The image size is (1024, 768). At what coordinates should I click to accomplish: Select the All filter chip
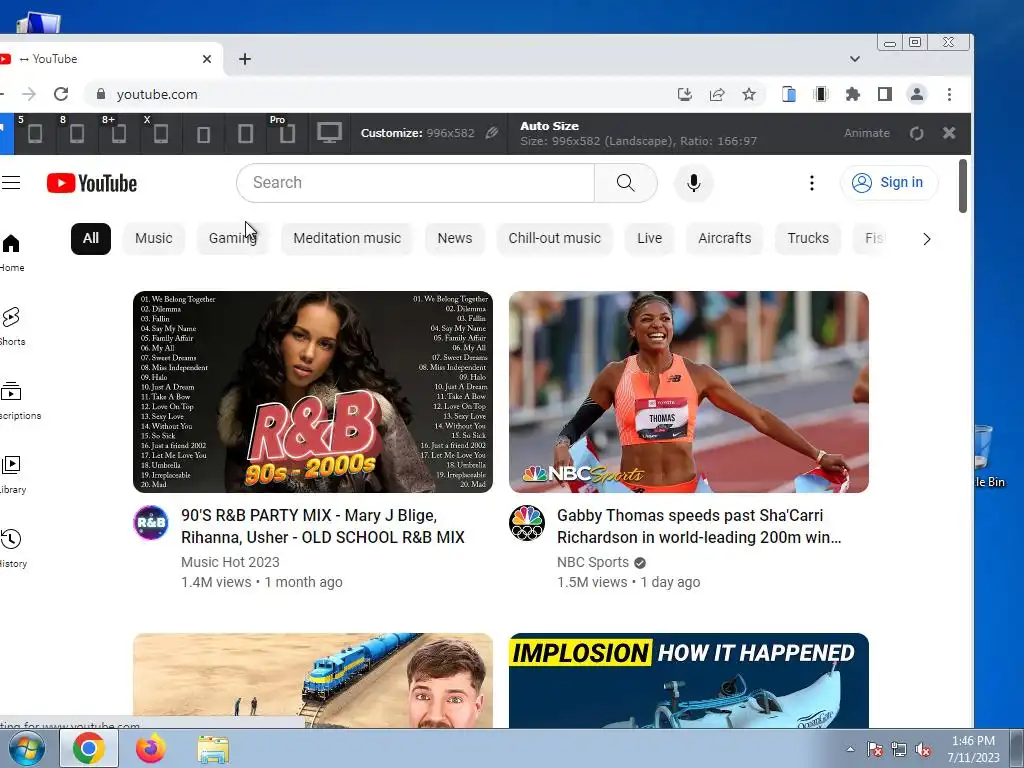tap(91, 238)
